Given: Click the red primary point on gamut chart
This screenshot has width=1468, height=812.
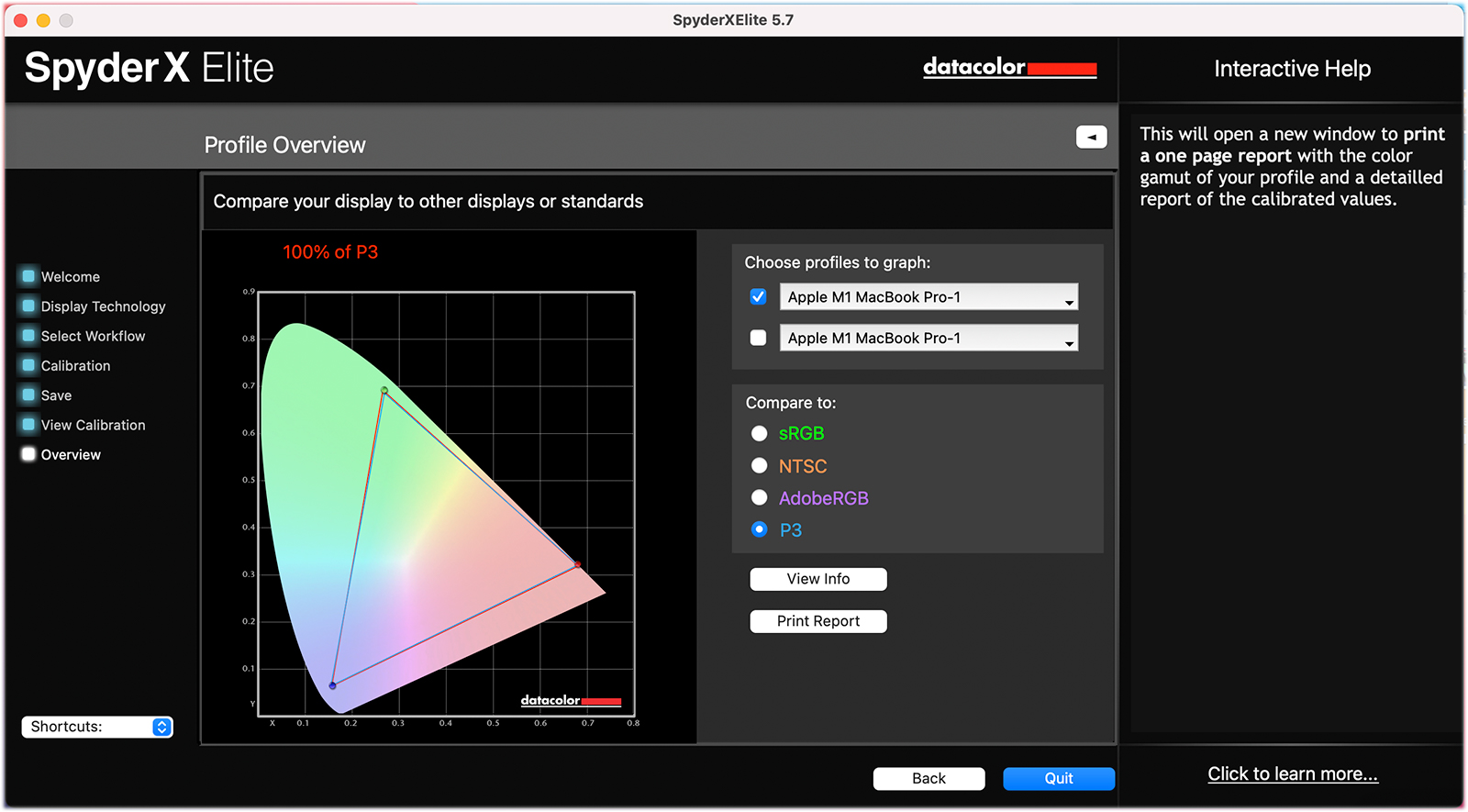Looking at the screenshot, I should (577, 565).
